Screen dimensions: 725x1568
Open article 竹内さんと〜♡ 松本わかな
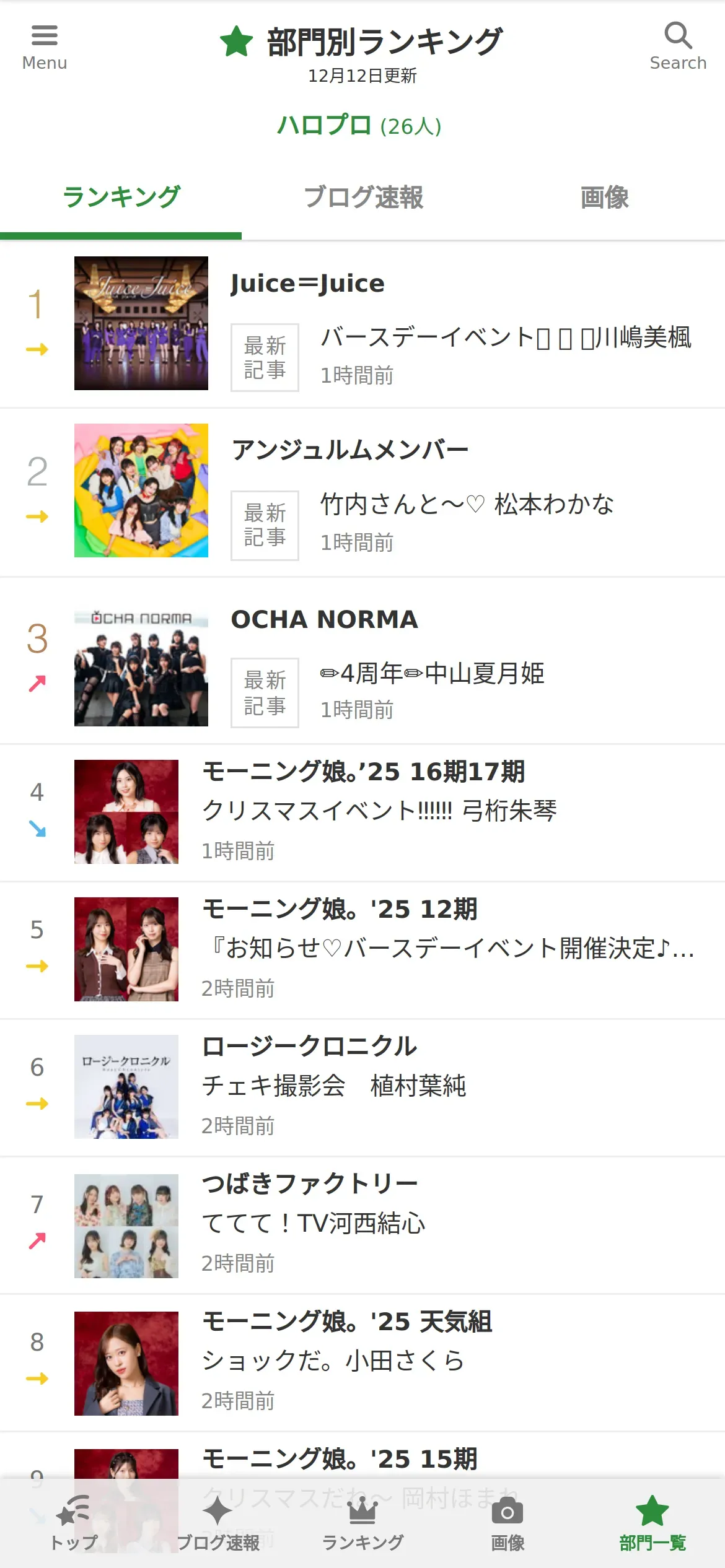point(467,504)
